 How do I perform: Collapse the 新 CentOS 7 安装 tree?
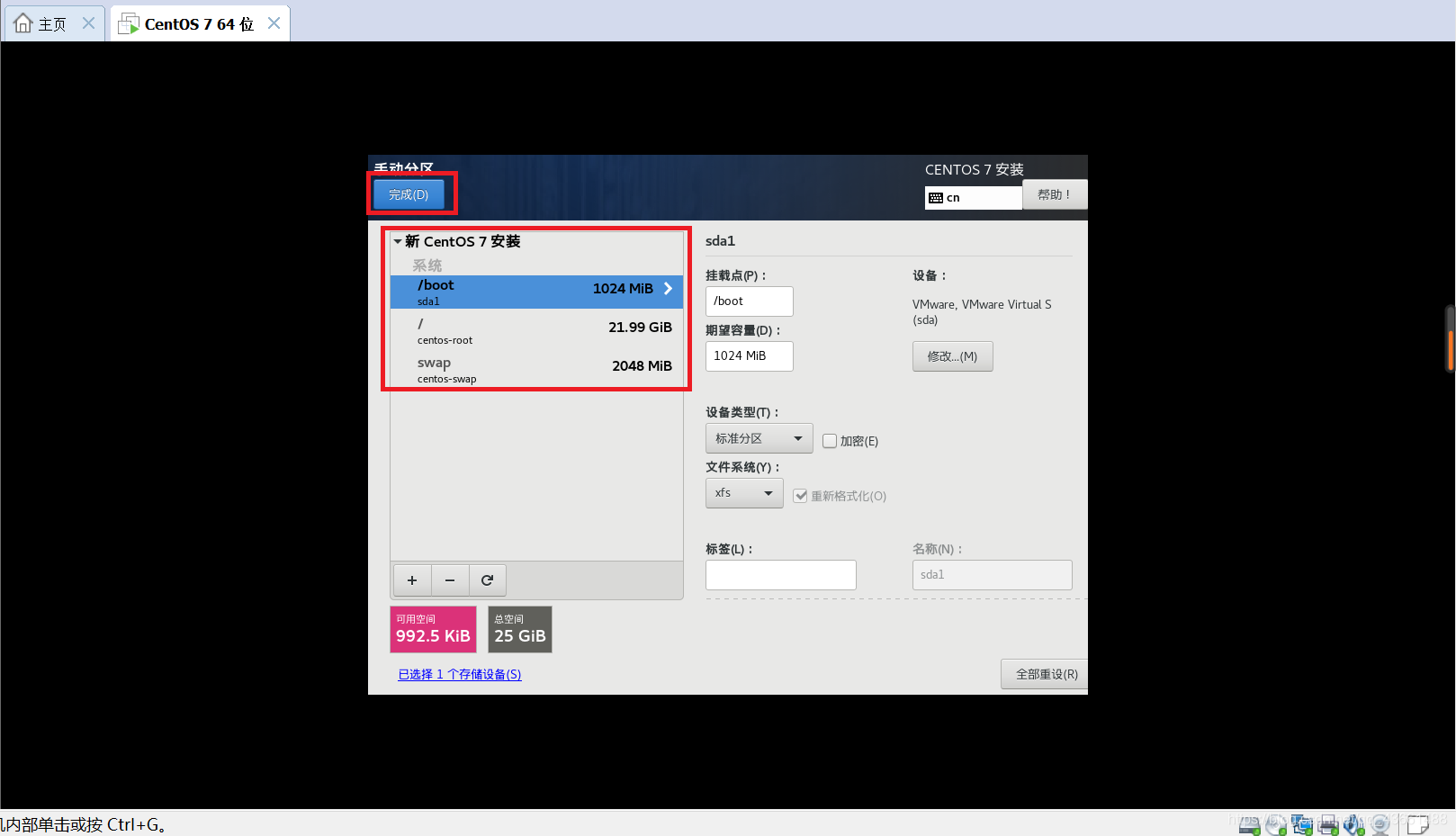(x=398, y=241)
